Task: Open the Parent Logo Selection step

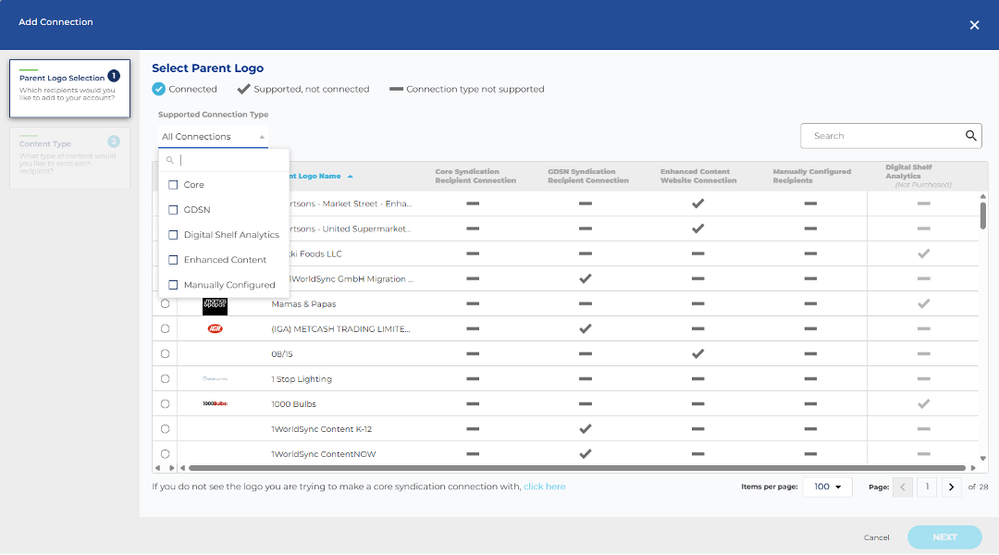Action: point(69,89)
